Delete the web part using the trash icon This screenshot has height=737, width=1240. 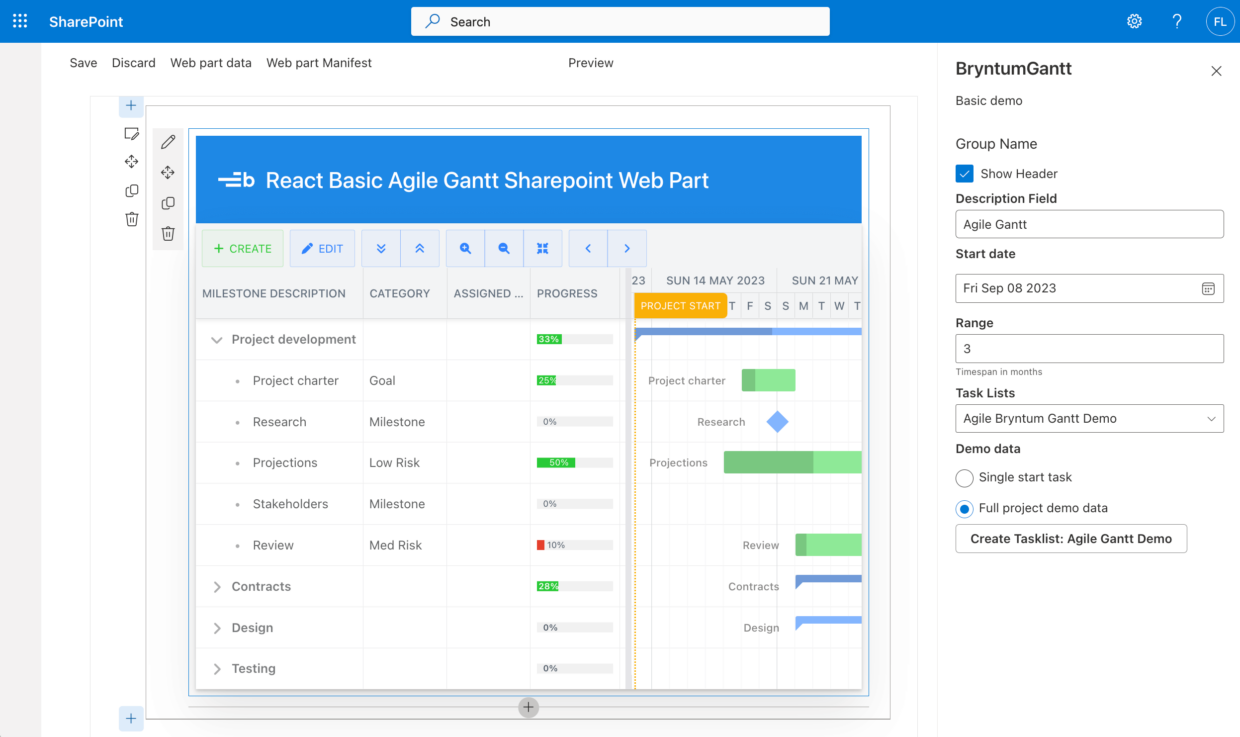pyautogui.click(x=167, y=234)
